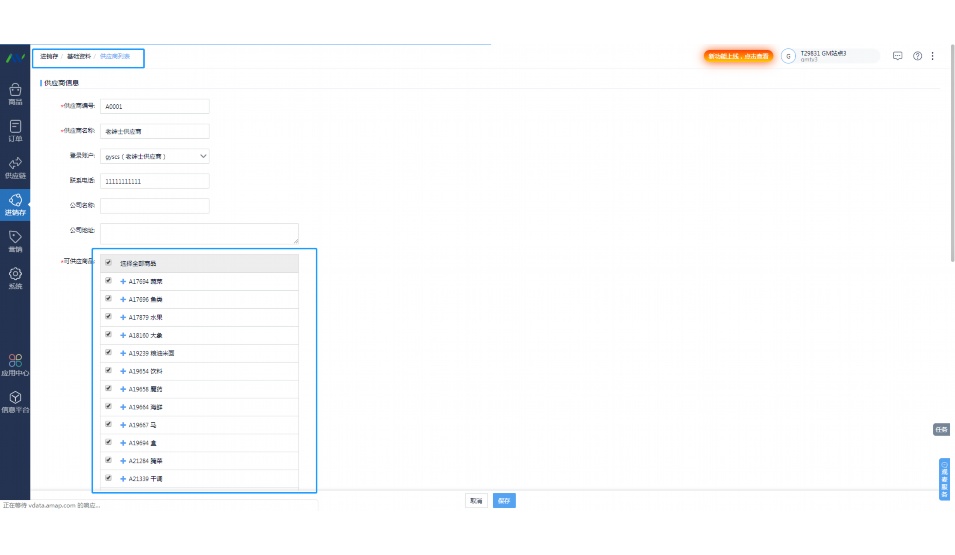
Task: Click the 保存 button
Action: [x=504, y=500]
